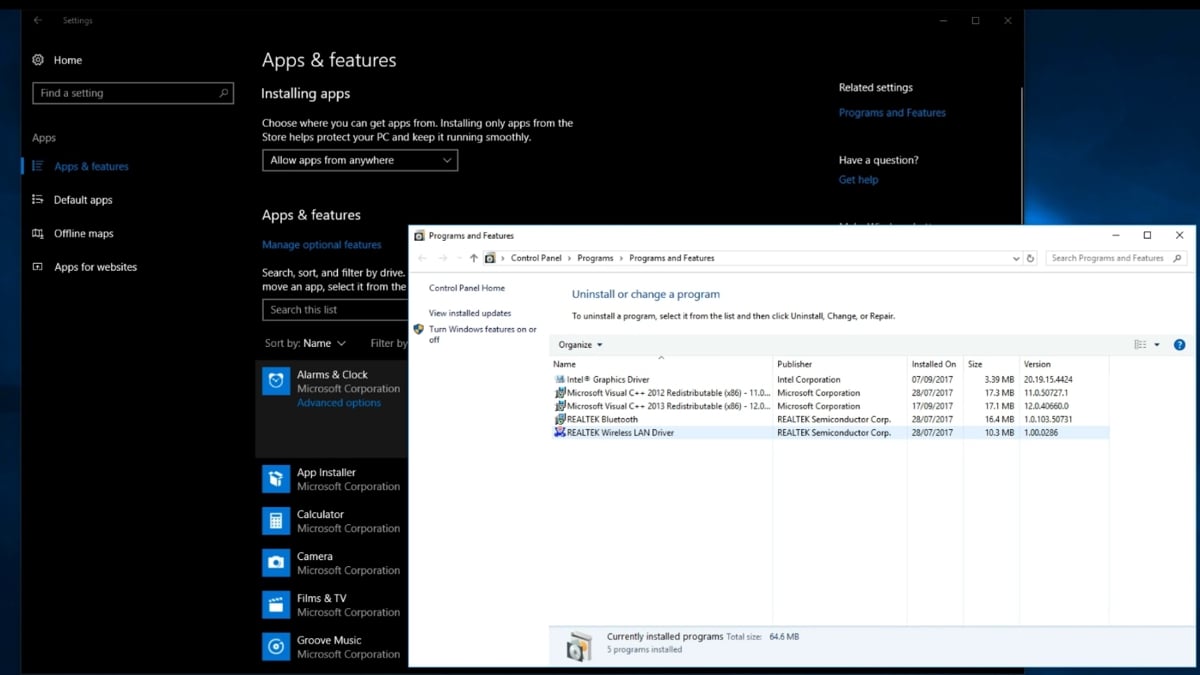Click the Intel Corporation publisher cell
The height and width of the screenshot is (675, 1200).
[809, 380]
